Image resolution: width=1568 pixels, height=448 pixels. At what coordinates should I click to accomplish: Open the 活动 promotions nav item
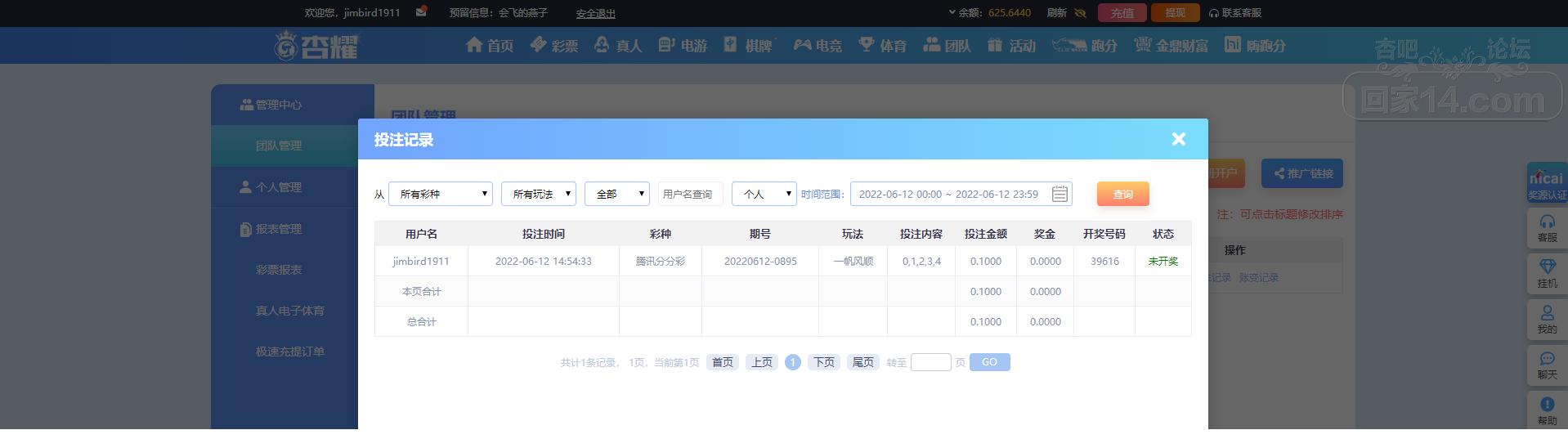click(x=1011, y=46)
